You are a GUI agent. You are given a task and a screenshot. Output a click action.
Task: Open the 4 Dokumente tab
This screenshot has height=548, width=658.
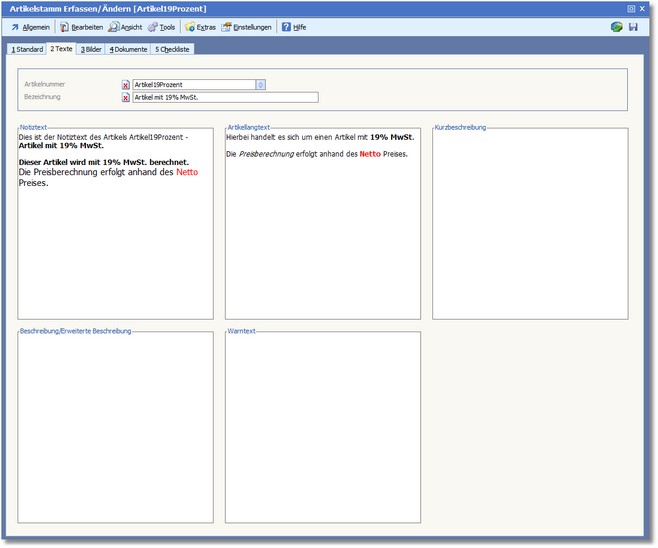point(128,48)
